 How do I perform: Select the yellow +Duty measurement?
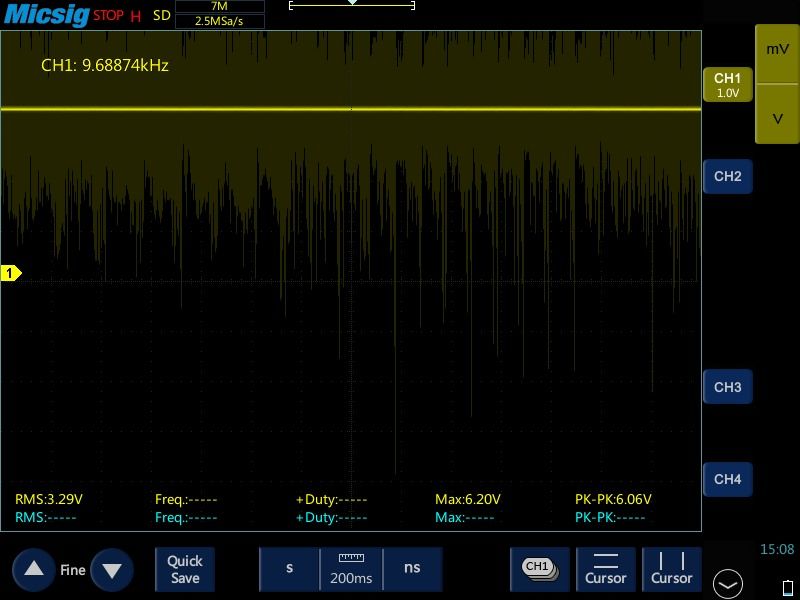click(331, 499)
